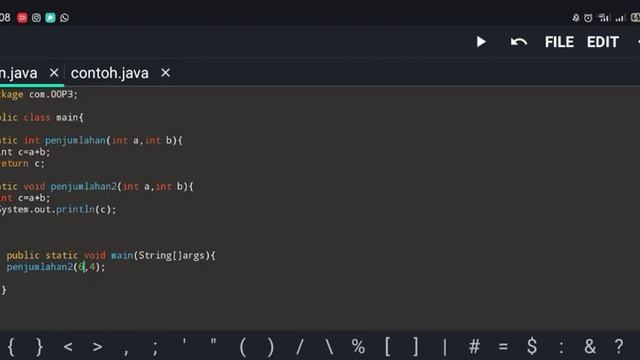
Task: Open the Instagram notification icon in status bar
Action: click(x=36, y=18)
